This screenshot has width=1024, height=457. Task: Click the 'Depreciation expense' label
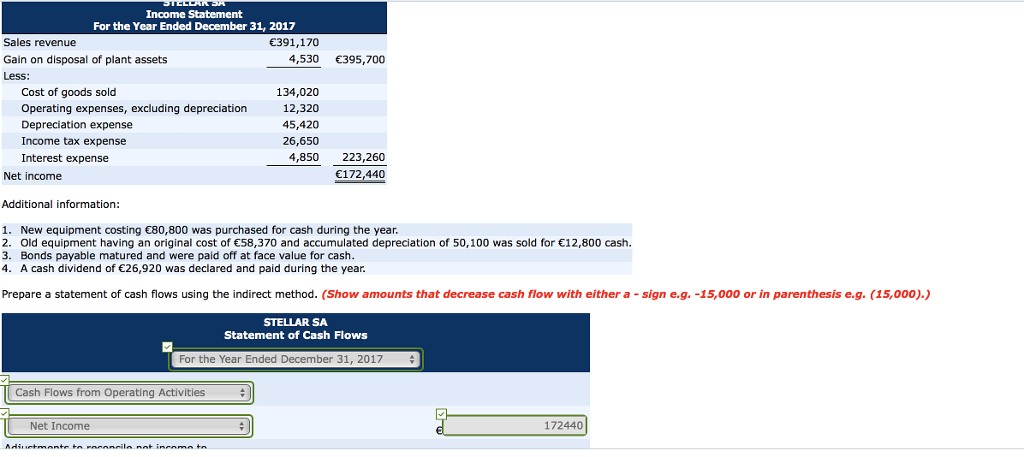77,125
